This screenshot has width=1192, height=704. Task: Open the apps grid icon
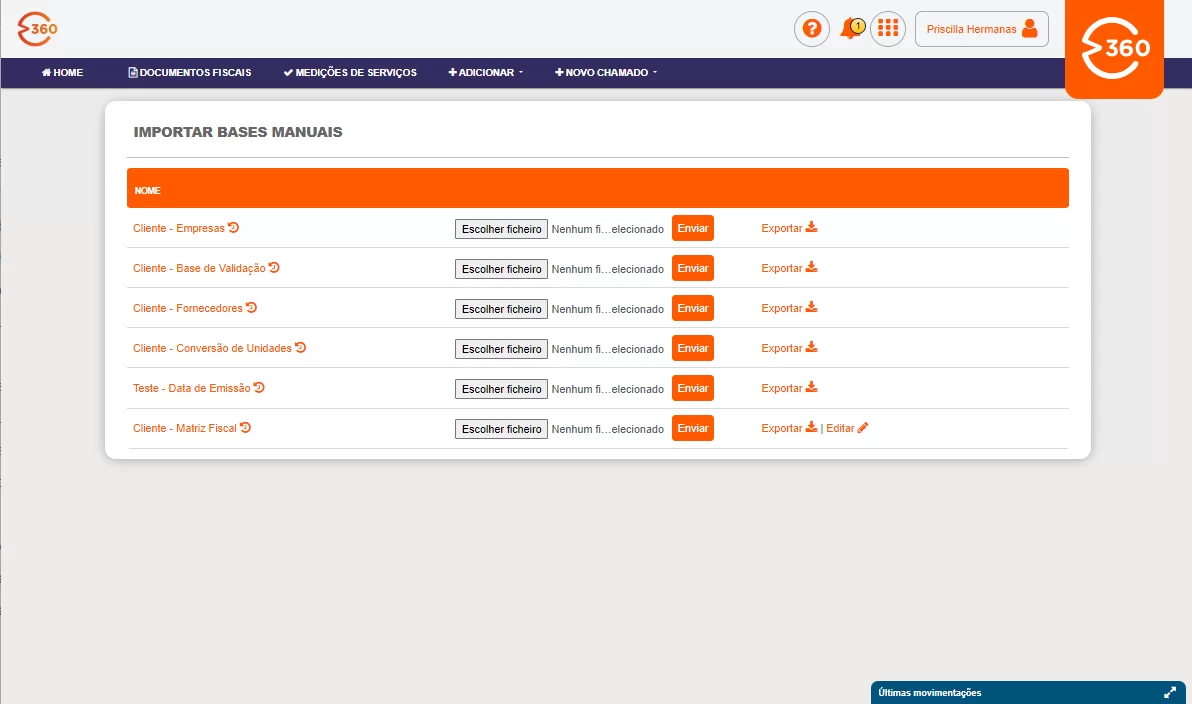[x=887, y=29]
